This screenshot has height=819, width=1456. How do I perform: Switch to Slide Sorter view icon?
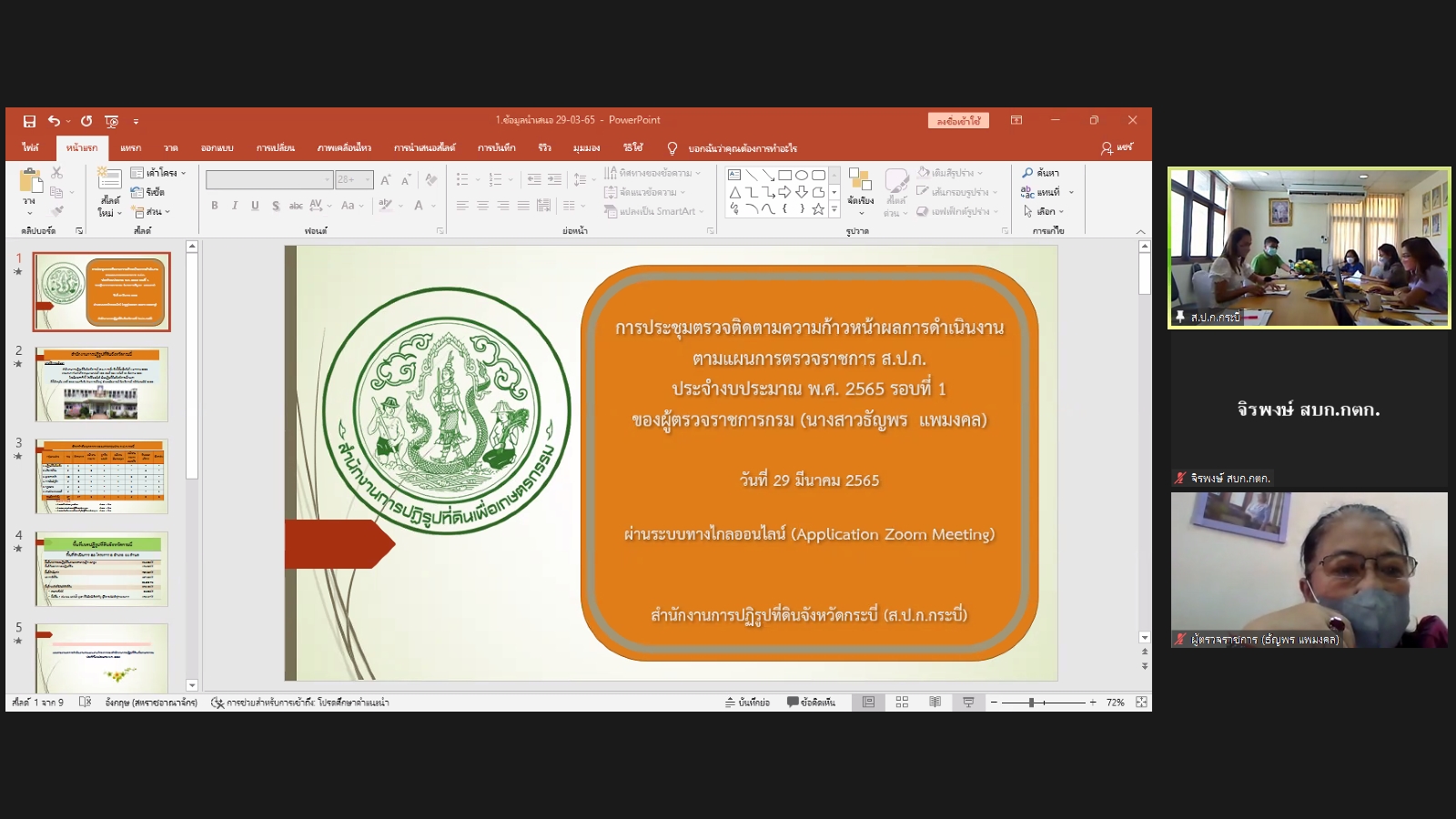click(902, 703)
